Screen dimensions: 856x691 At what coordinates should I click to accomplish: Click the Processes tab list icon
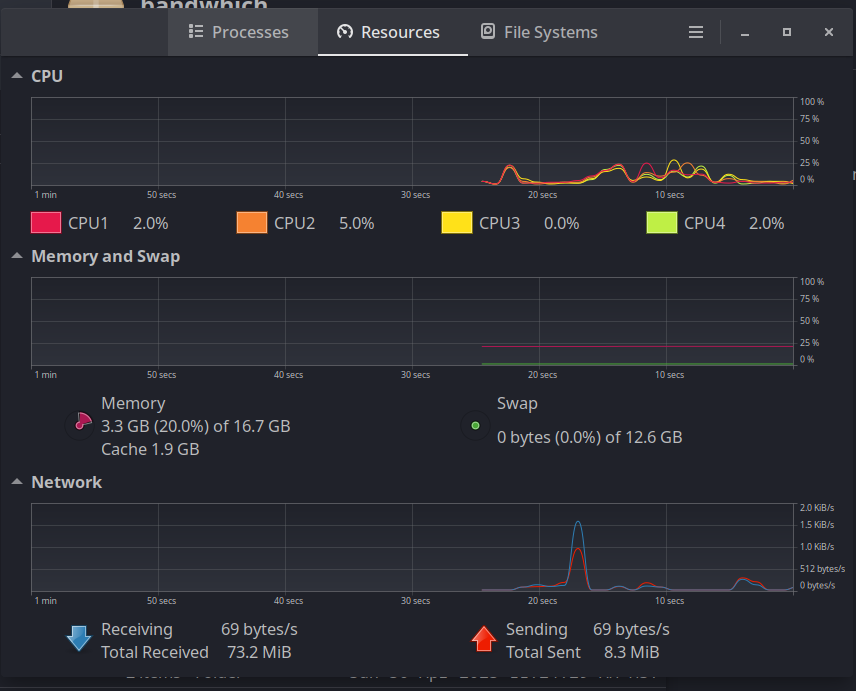tap(196, 32)
